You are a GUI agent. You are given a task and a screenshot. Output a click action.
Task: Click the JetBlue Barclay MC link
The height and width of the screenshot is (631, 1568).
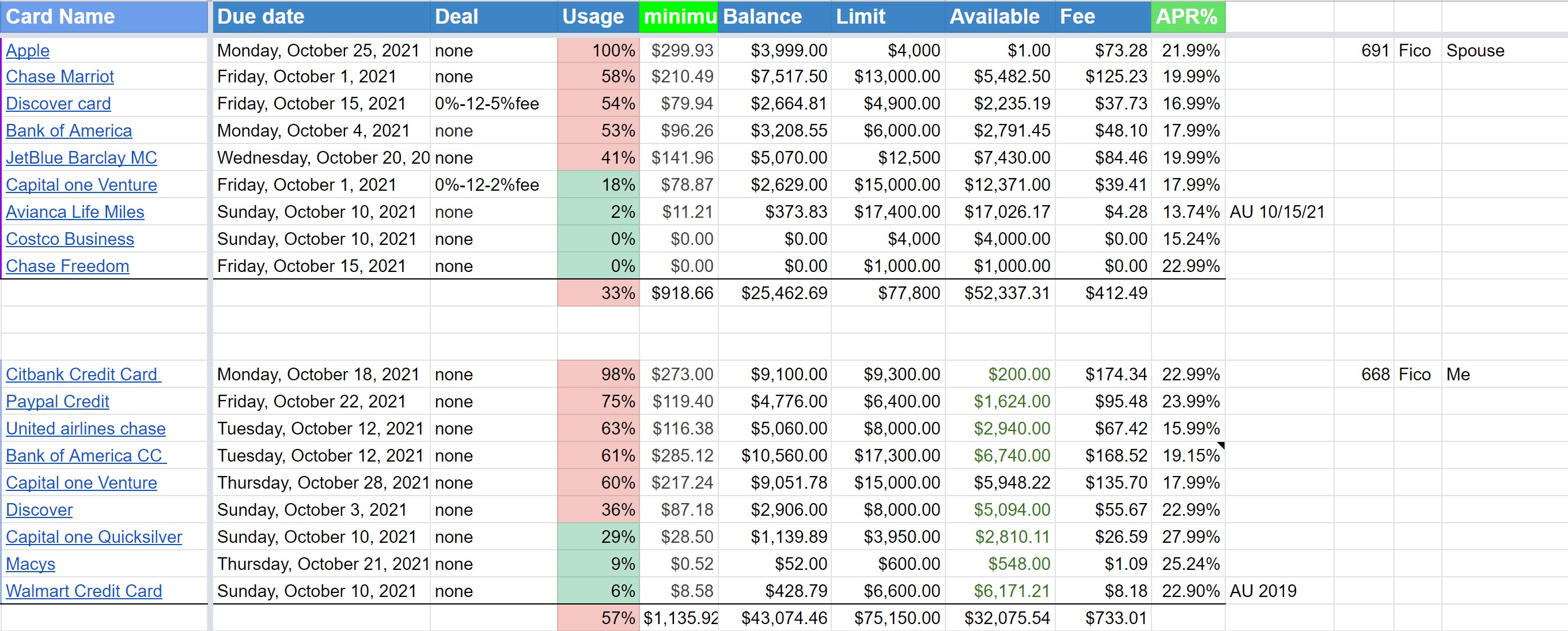[x=82, y=158]
